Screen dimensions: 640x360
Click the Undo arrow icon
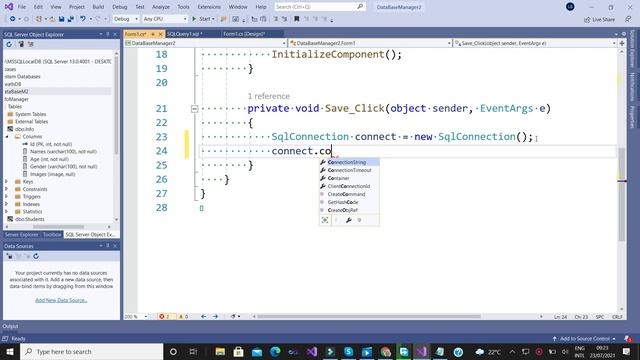click(x=83, y=19)
